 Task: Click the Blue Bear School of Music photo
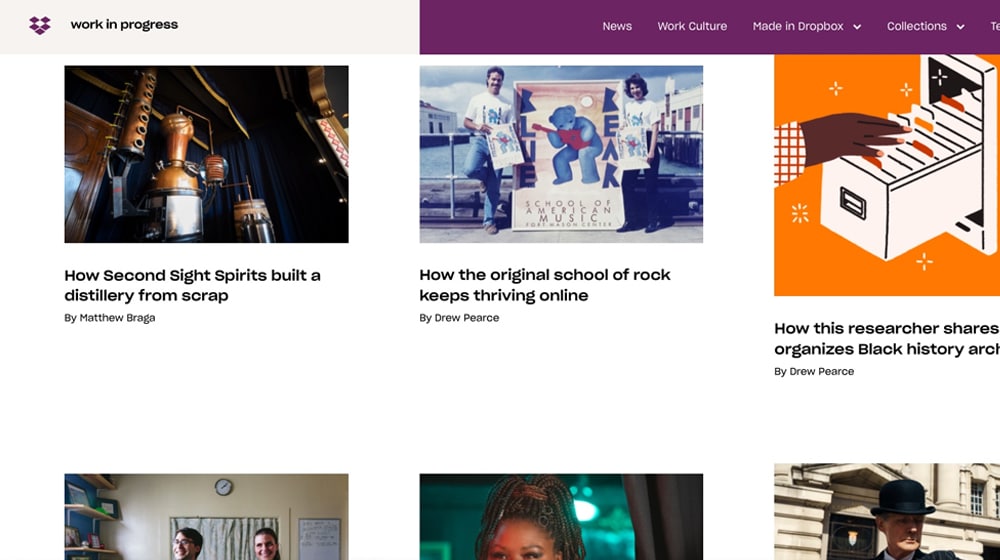561,154
